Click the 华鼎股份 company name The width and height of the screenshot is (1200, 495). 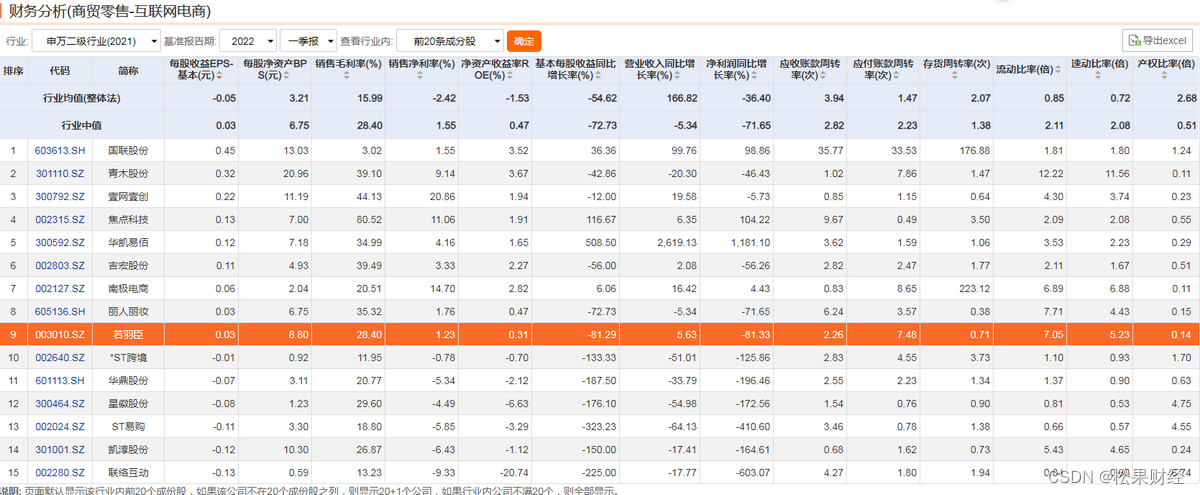pos(128,380)
